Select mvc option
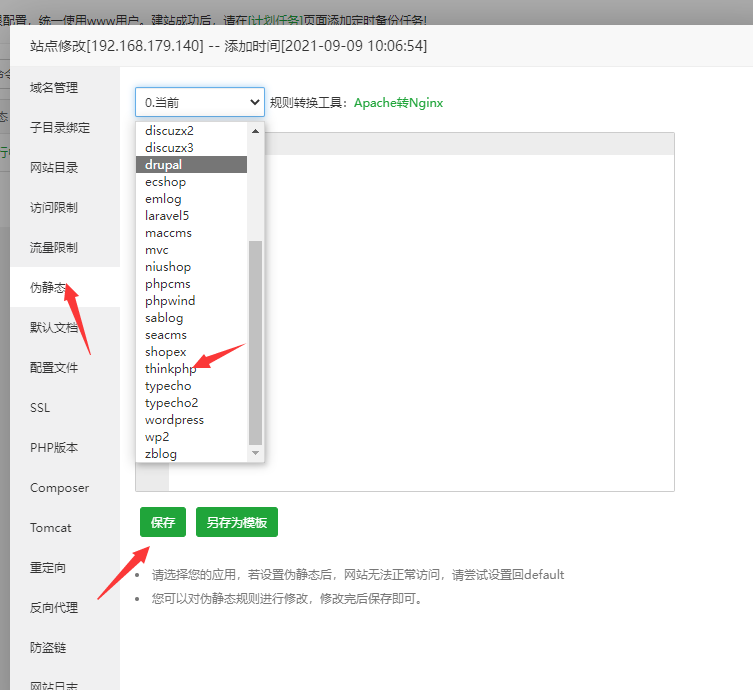This screenshot has height=690, width=753. (x=192, y=250)
